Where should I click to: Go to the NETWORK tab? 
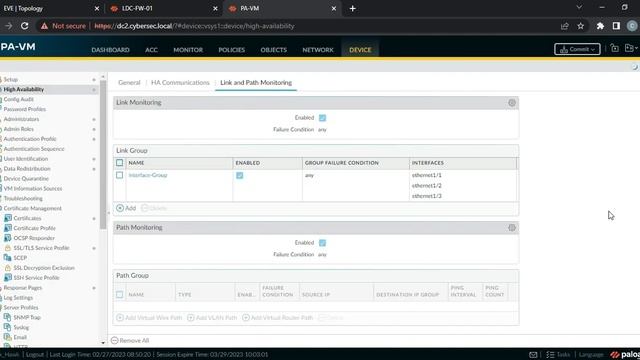pos(318,50)
